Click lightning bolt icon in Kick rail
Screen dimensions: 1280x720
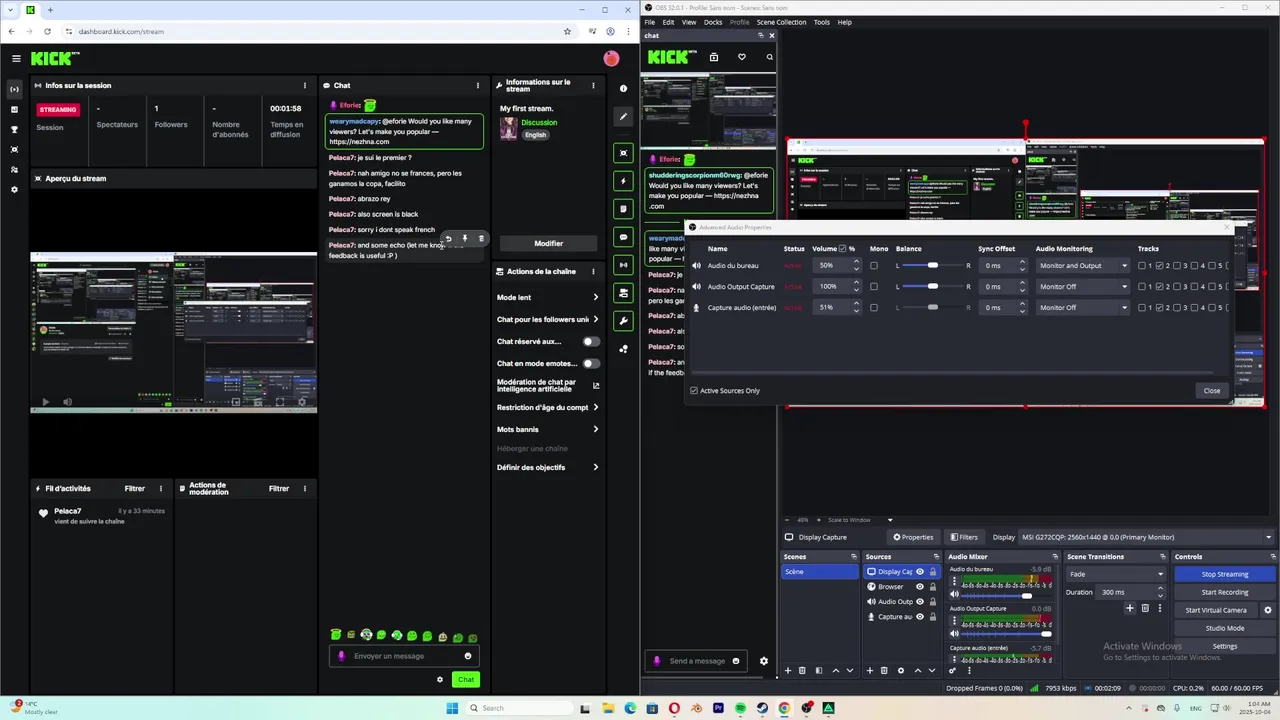click(x=623, y=181)
